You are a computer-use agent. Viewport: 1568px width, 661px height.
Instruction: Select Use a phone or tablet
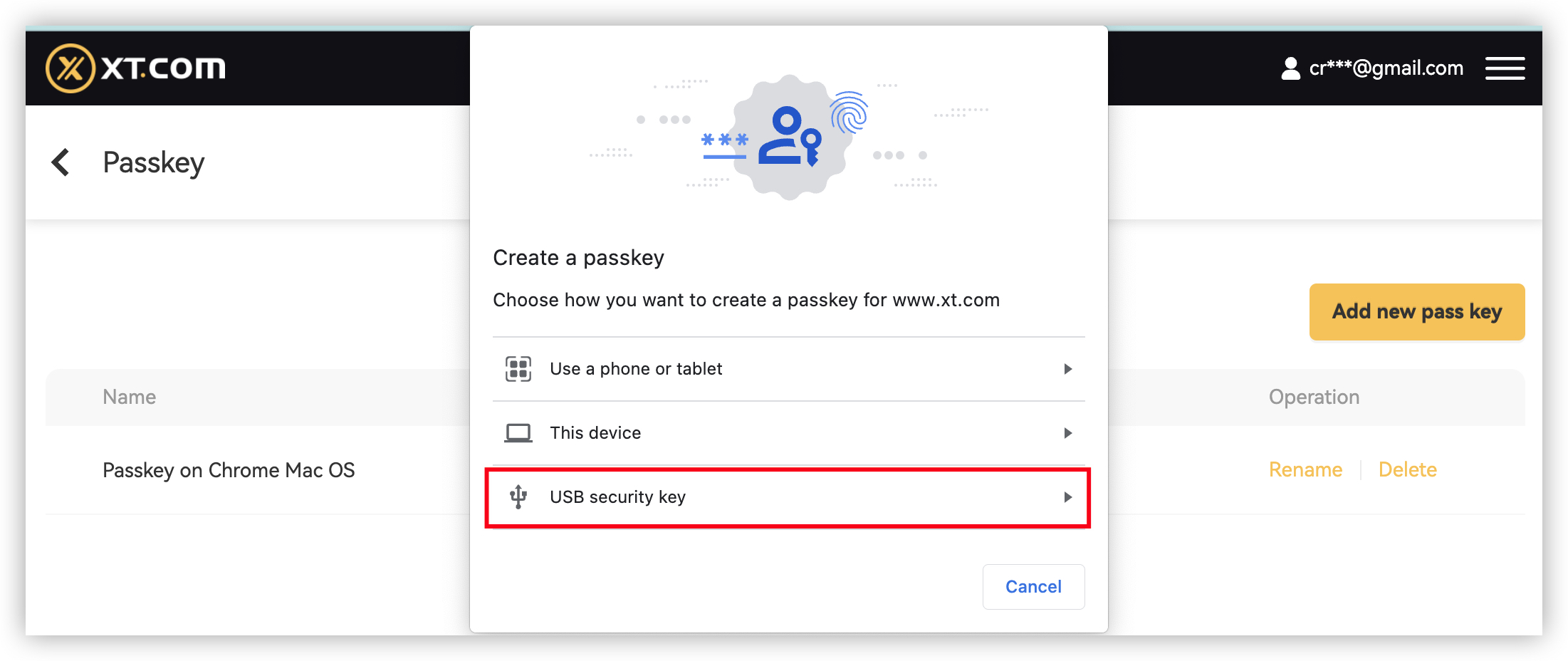[636, 369]
